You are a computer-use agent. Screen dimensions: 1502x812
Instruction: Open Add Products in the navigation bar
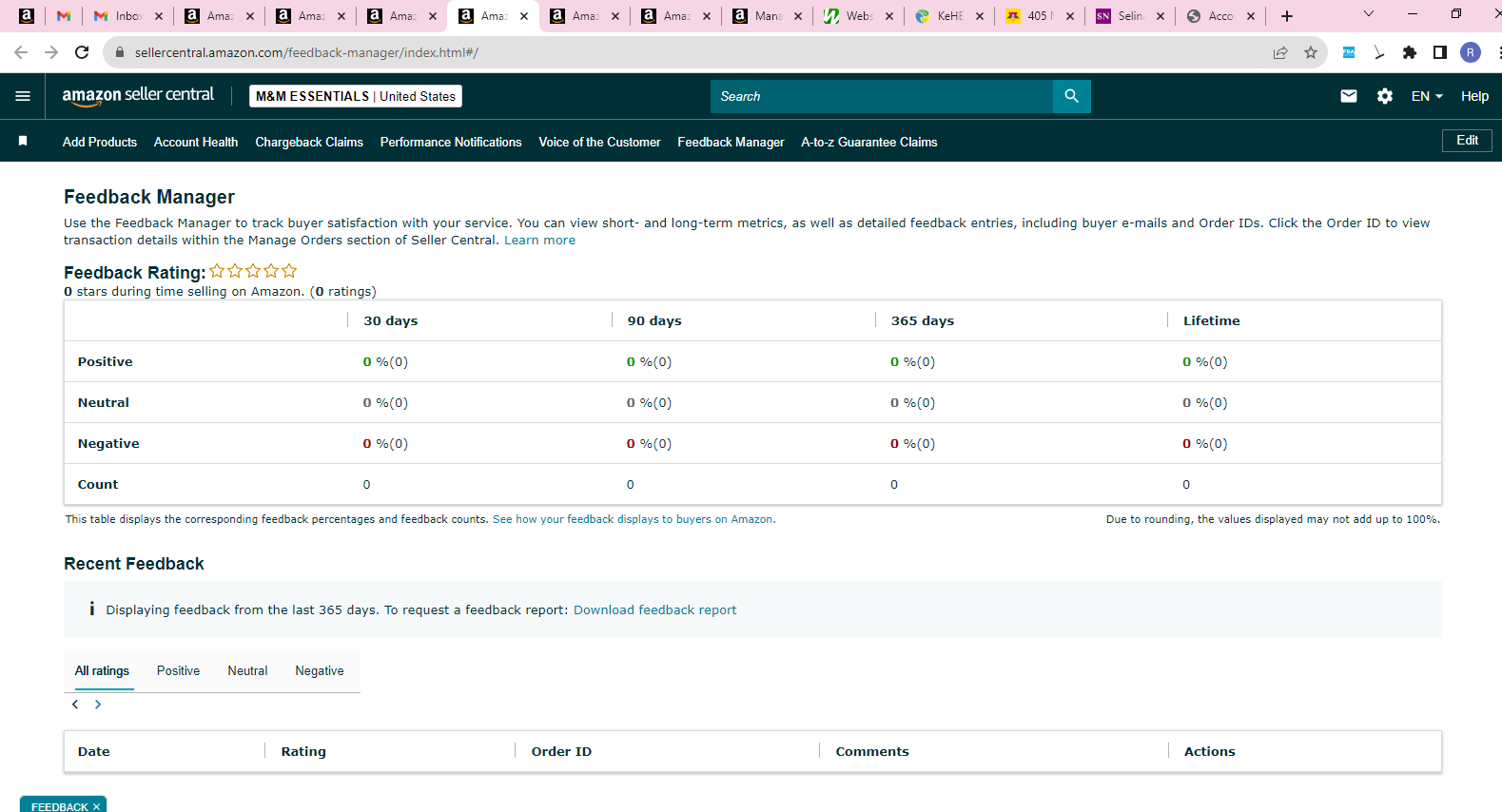[x=100, y=142]
